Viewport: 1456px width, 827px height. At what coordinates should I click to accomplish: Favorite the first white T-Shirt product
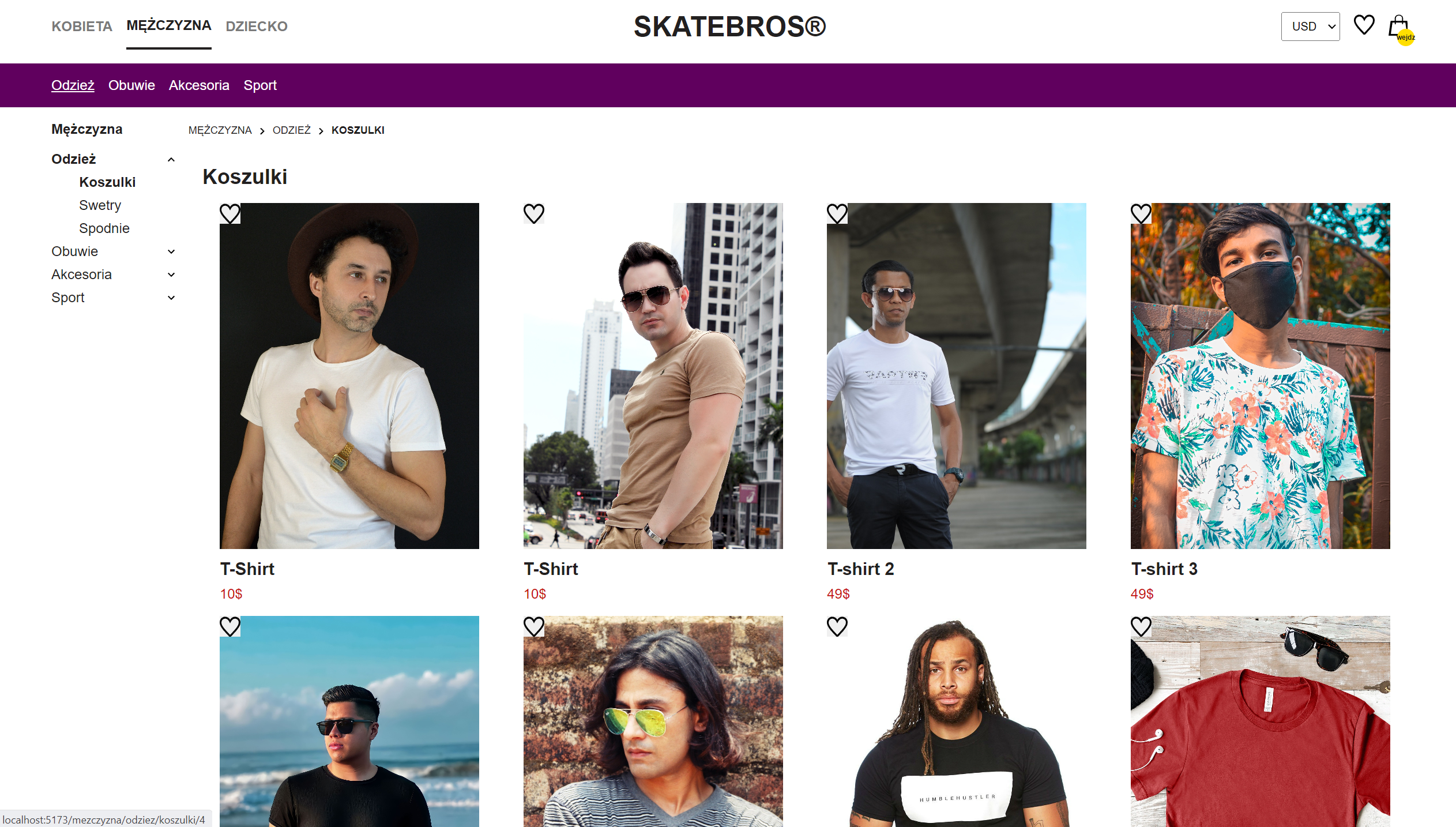pos(230,213)
